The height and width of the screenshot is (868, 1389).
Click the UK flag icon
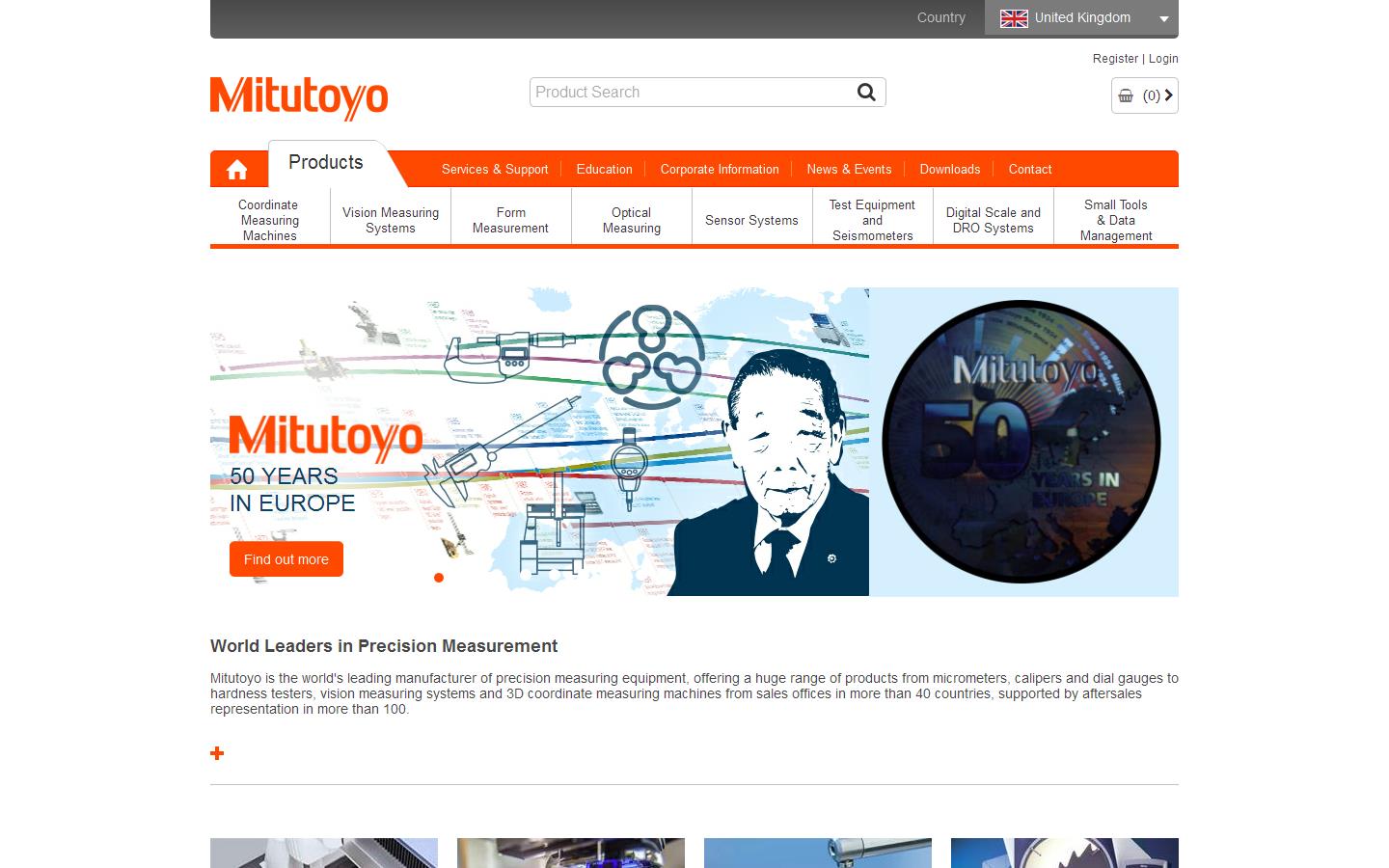[x=1014, y=18]
